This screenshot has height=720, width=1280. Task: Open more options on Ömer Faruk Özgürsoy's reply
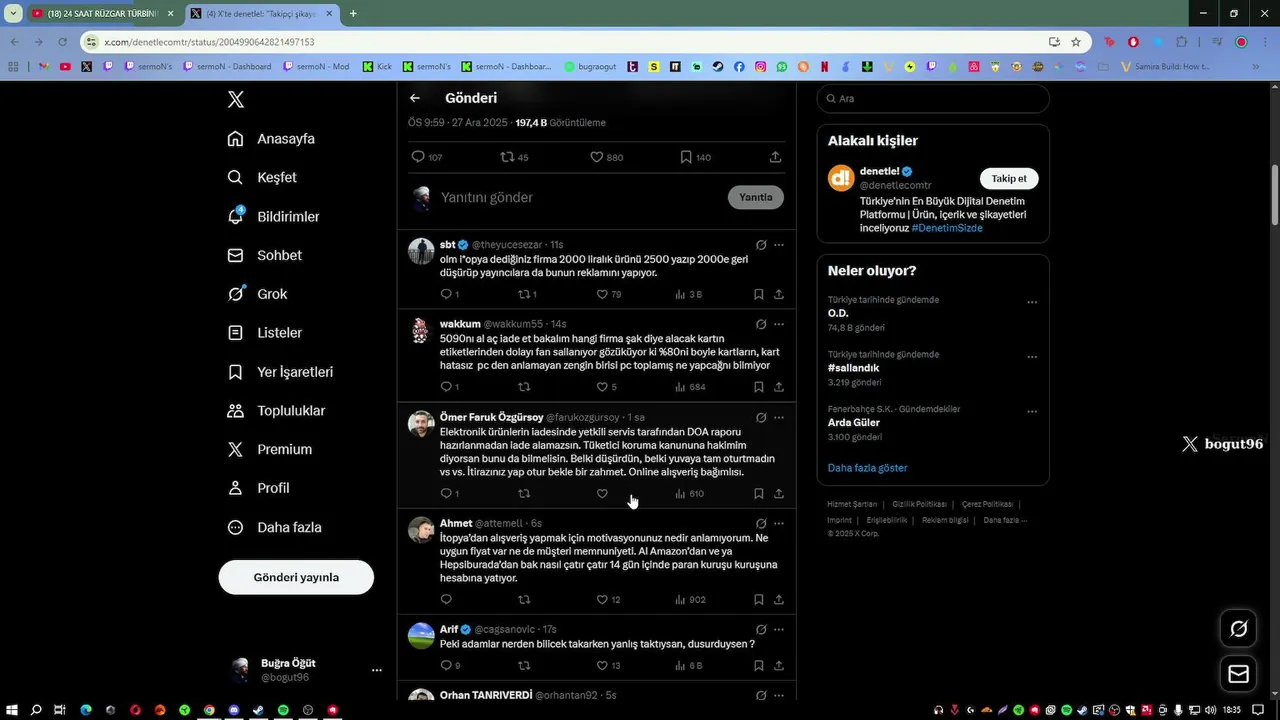(779, 417)
